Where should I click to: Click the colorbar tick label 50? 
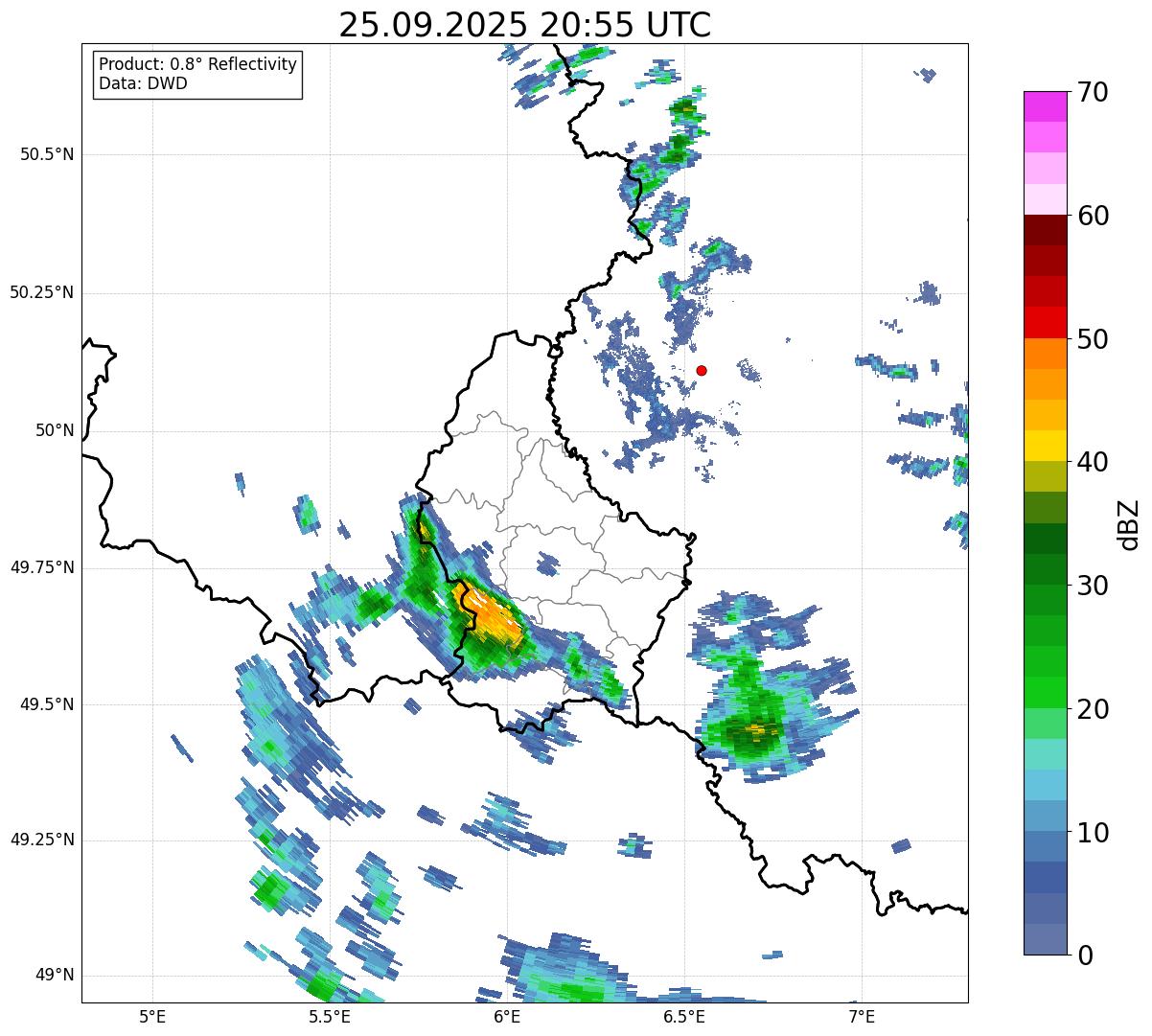tap(1093, 339)
